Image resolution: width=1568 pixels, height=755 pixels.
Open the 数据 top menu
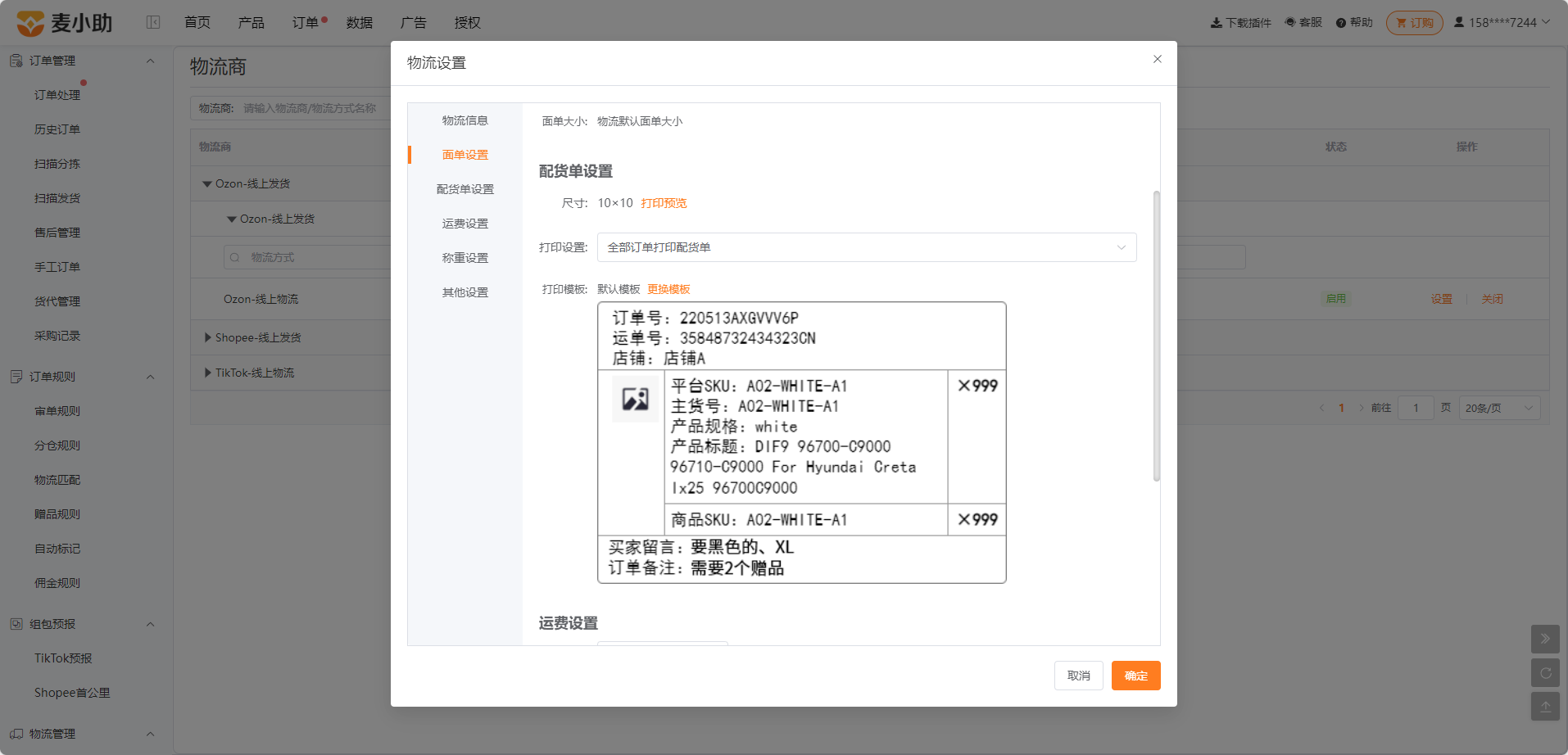click(360, 23)
